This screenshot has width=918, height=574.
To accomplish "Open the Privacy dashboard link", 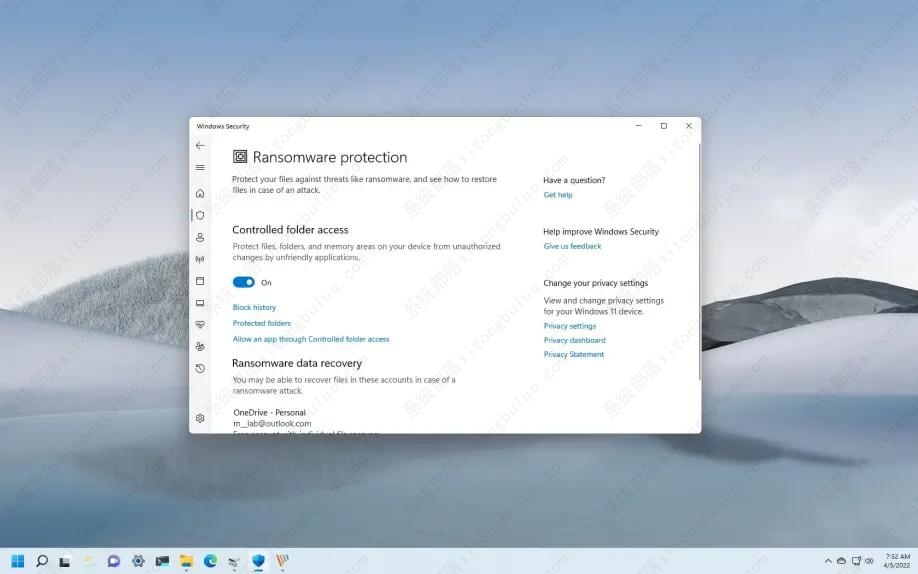I will pos(574,341).
